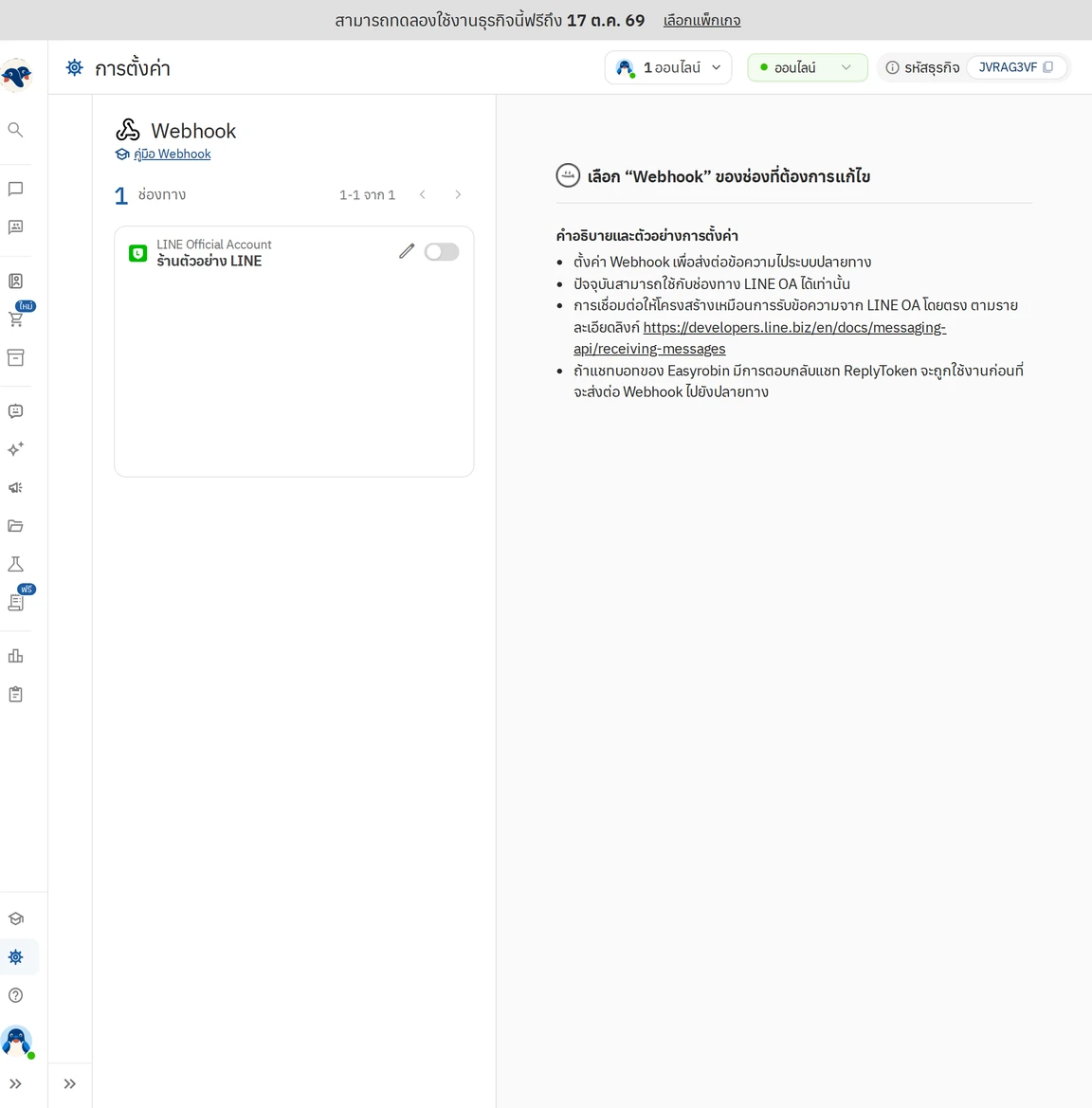This screenshot has height=1108, width=1092.
Task: Open the penguin profile avatar at sidebar bottom
Action: (x=17, y=1042)
